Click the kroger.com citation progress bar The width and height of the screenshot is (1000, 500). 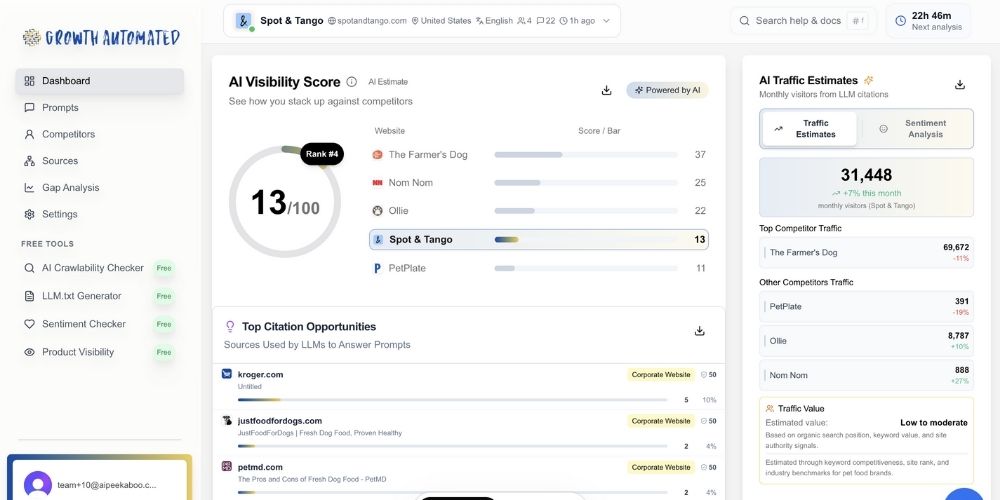(452, 400)
